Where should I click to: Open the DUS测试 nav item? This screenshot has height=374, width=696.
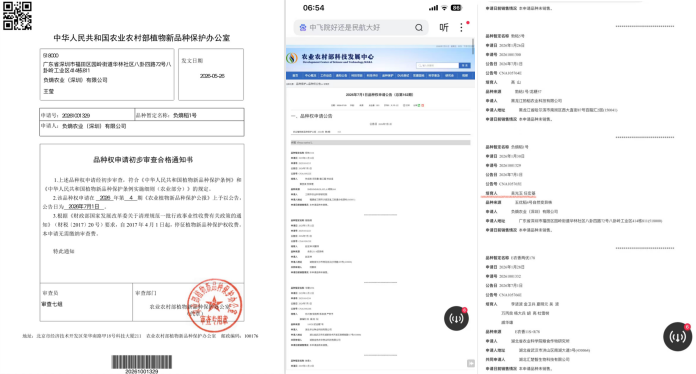point(403,76)
